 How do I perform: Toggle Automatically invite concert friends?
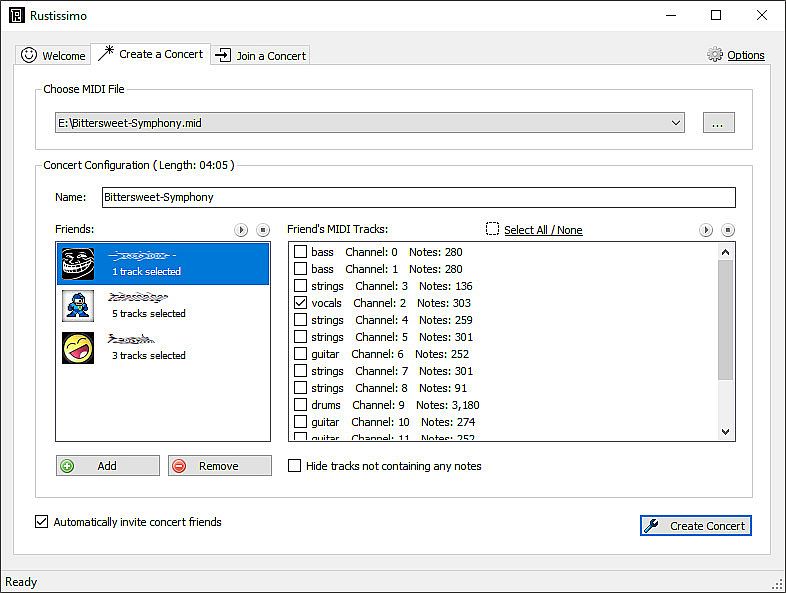(x=42, y=522)
